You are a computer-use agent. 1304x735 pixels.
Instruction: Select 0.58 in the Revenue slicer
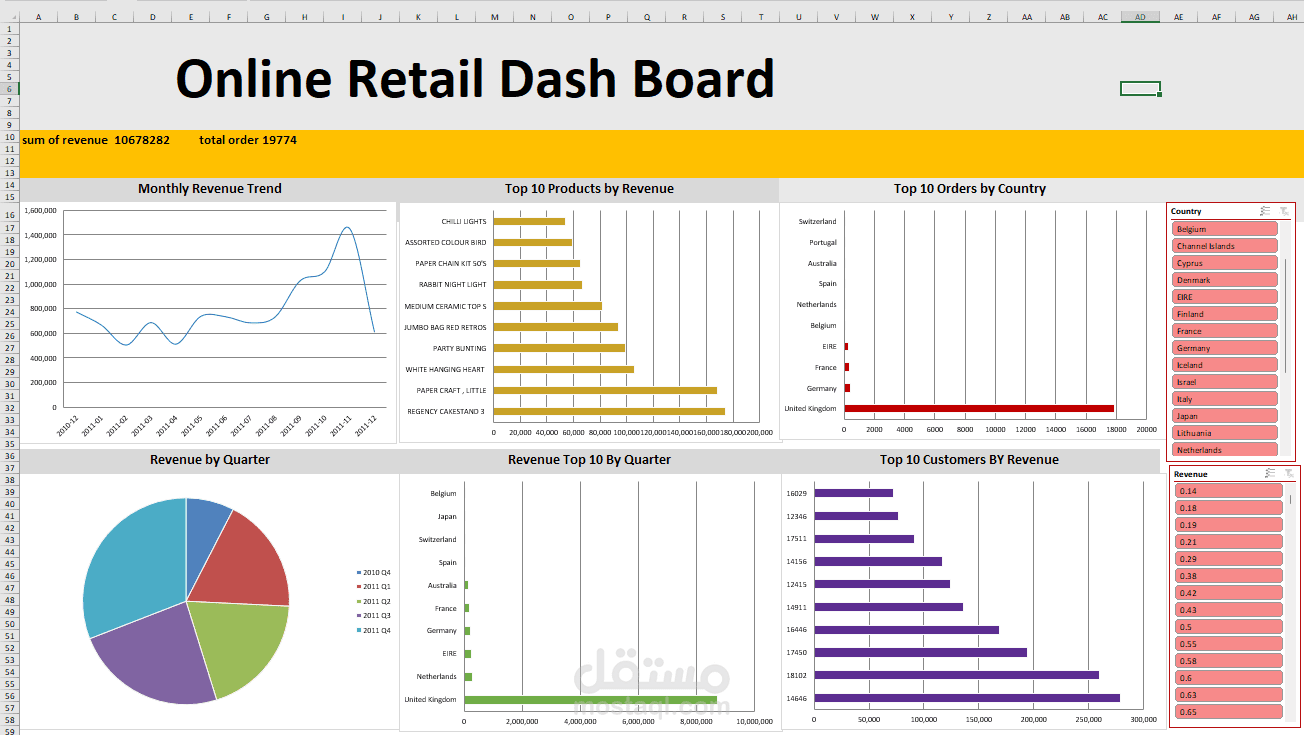click(x=1229, y=661)
